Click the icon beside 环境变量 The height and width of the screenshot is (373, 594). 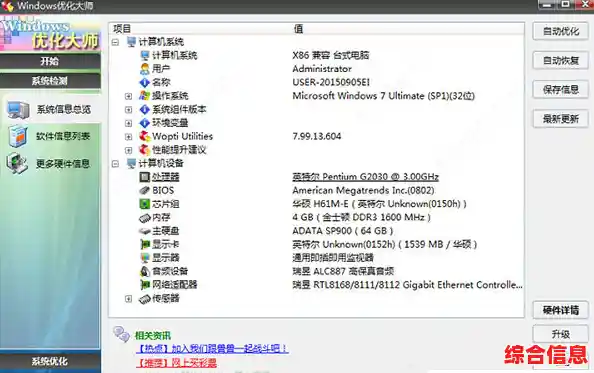pyautogui.click(x=144, y=123)
